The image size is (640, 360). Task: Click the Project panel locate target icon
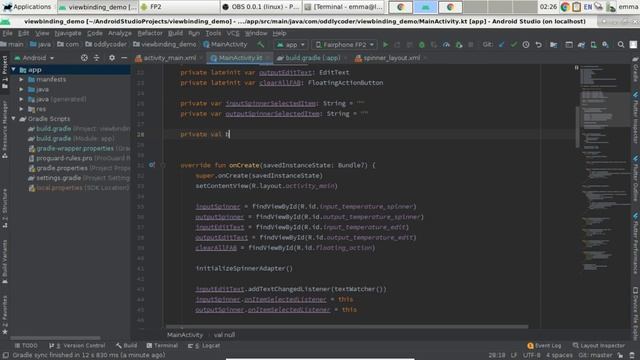click(x=84, y=58)
